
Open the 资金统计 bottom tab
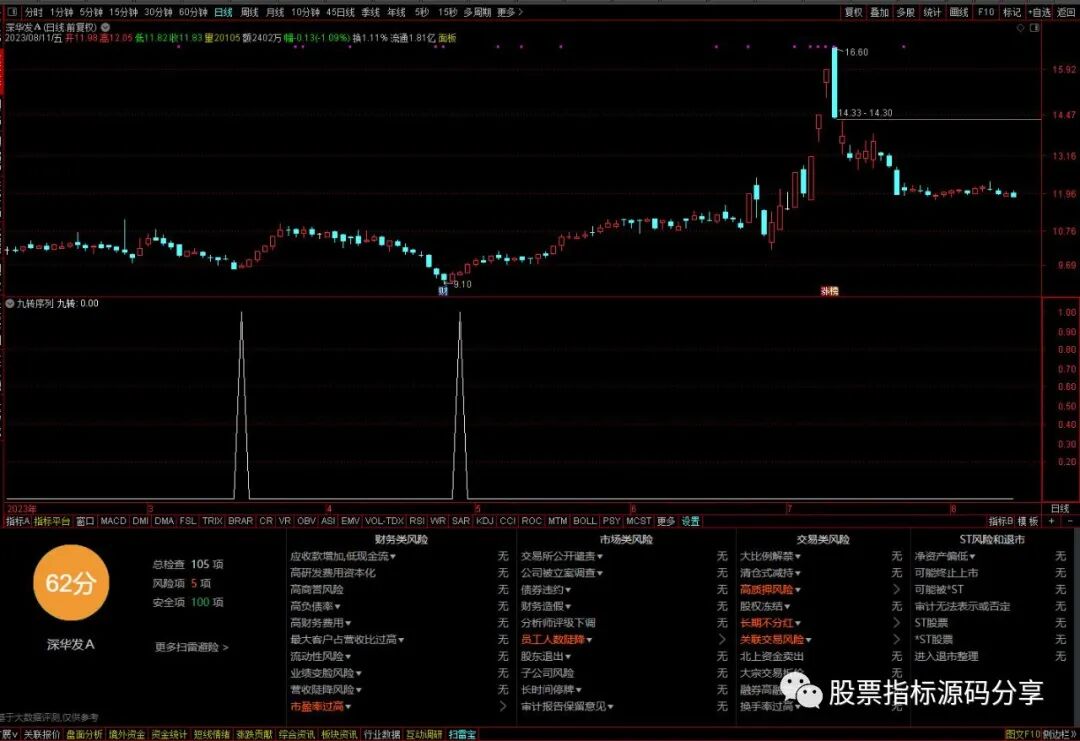click(x=169, y=735)
